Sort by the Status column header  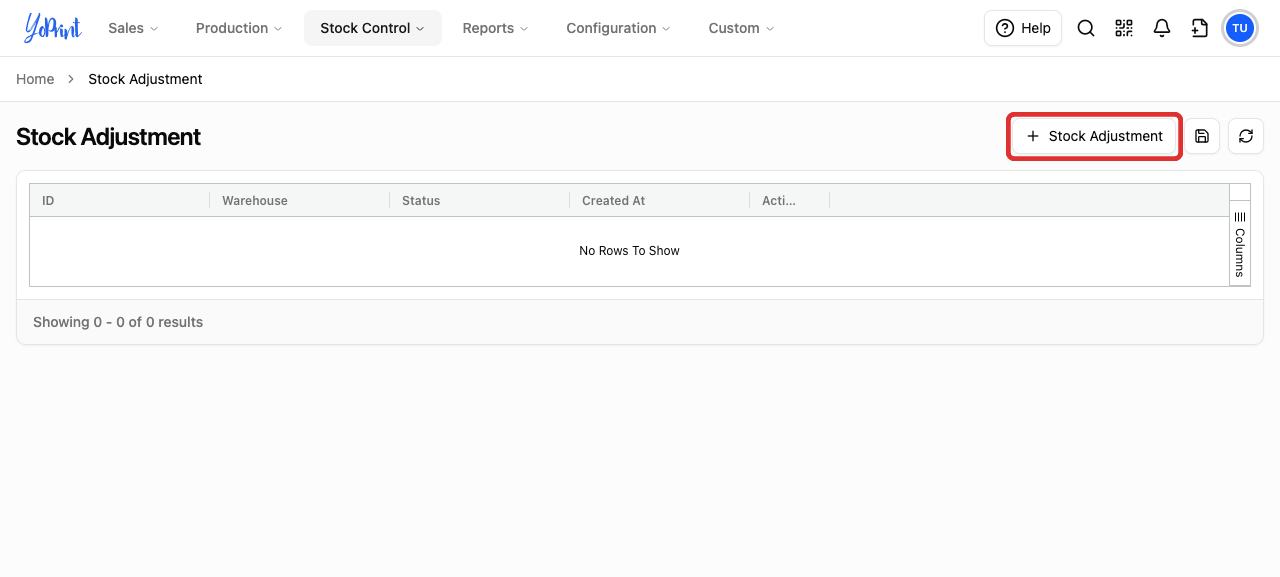(479, 200)
